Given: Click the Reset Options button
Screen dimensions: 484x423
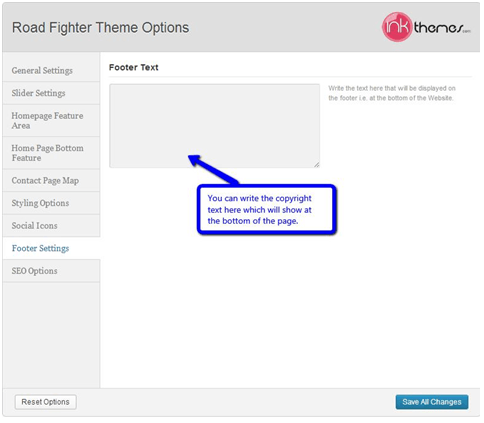Looking at the screenshot, I should tap(46, 402).
